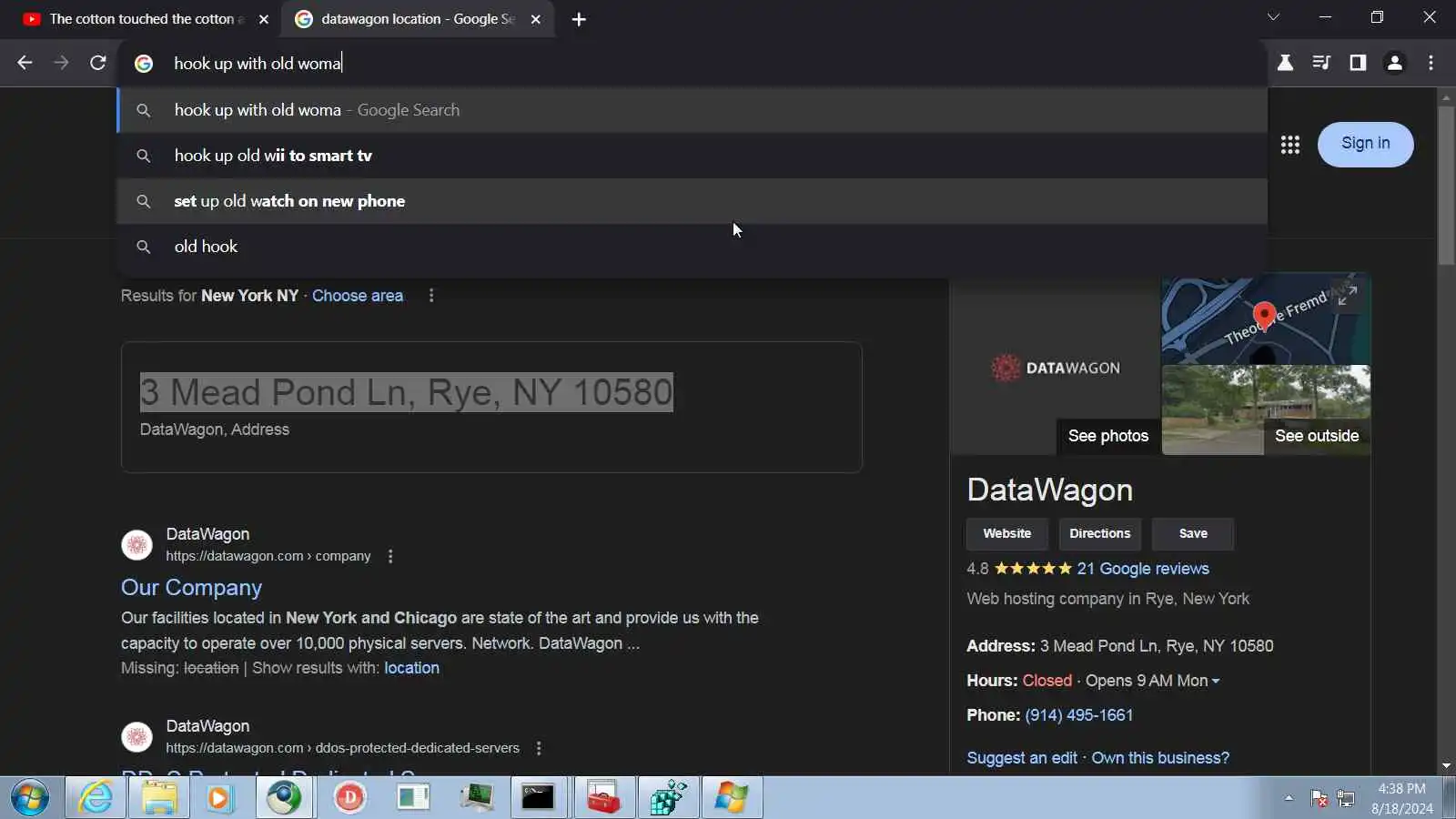Open Chrome Labs flask icon
The width and height of the screenshot is (1456, 819).
click(1285, 63)
